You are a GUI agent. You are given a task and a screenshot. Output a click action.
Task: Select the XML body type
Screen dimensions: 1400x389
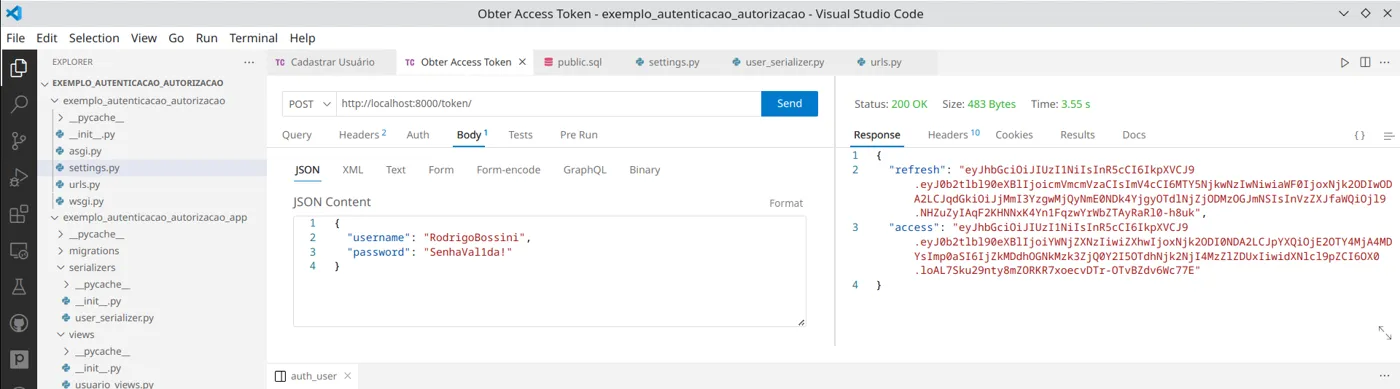(x=352, y=170)
